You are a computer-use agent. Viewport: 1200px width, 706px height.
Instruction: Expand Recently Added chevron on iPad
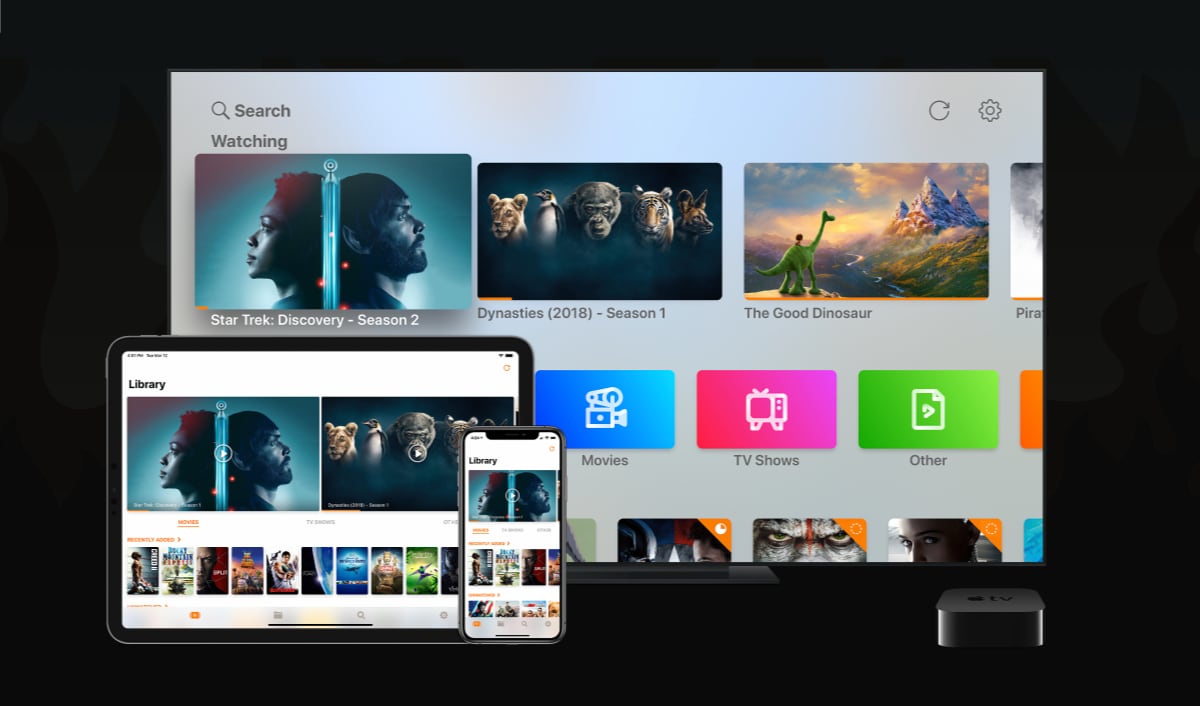(179, 539)
